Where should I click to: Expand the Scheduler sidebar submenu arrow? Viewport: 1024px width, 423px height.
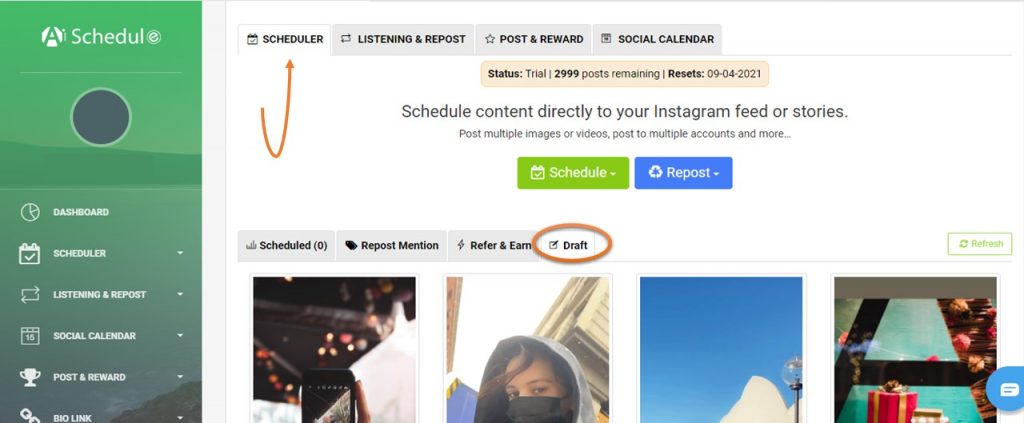pyautogui.click(x=180, y=253)
